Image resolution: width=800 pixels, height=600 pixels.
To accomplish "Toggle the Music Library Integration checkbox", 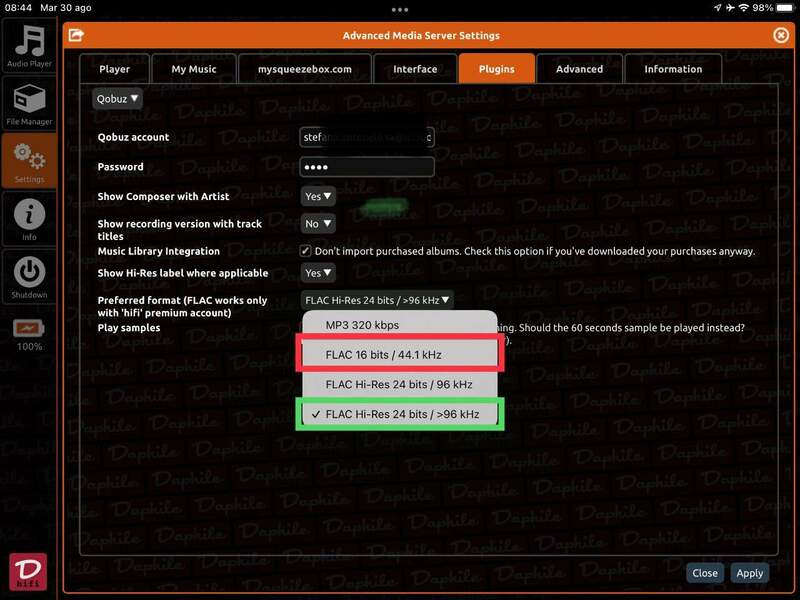I will point(306,251).
